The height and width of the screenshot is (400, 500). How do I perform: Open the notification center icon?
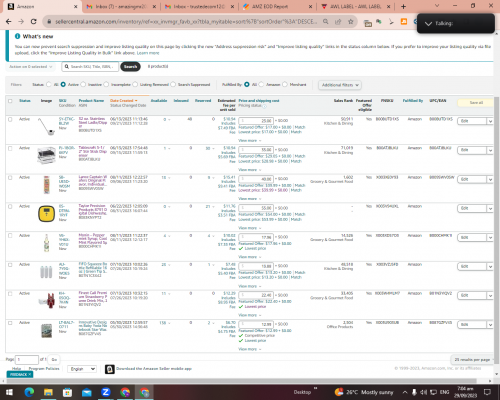click(x=487, y=392)
